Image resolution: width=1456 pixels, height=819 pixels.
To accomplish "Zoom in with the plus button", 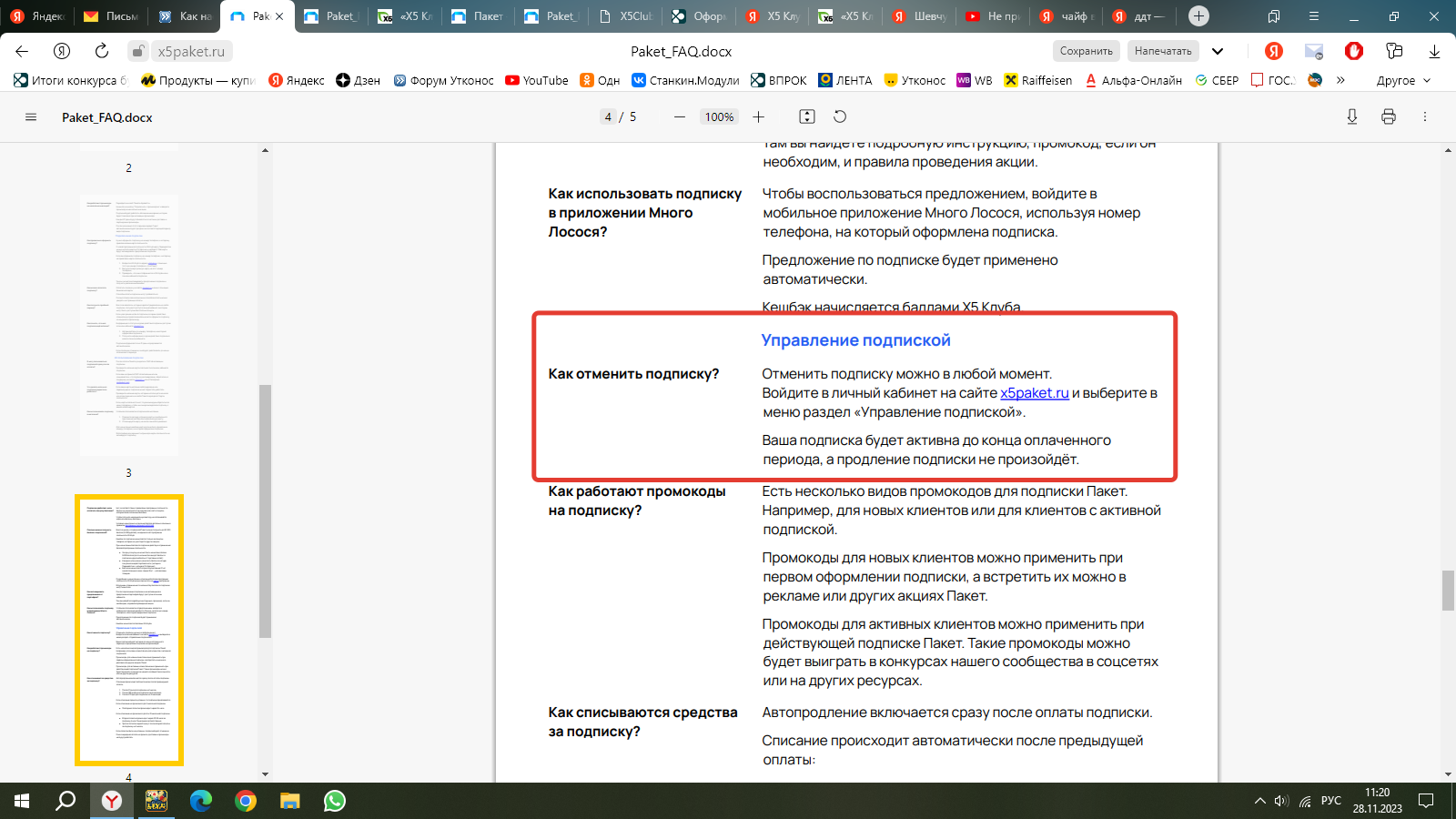I will point(758,117).
